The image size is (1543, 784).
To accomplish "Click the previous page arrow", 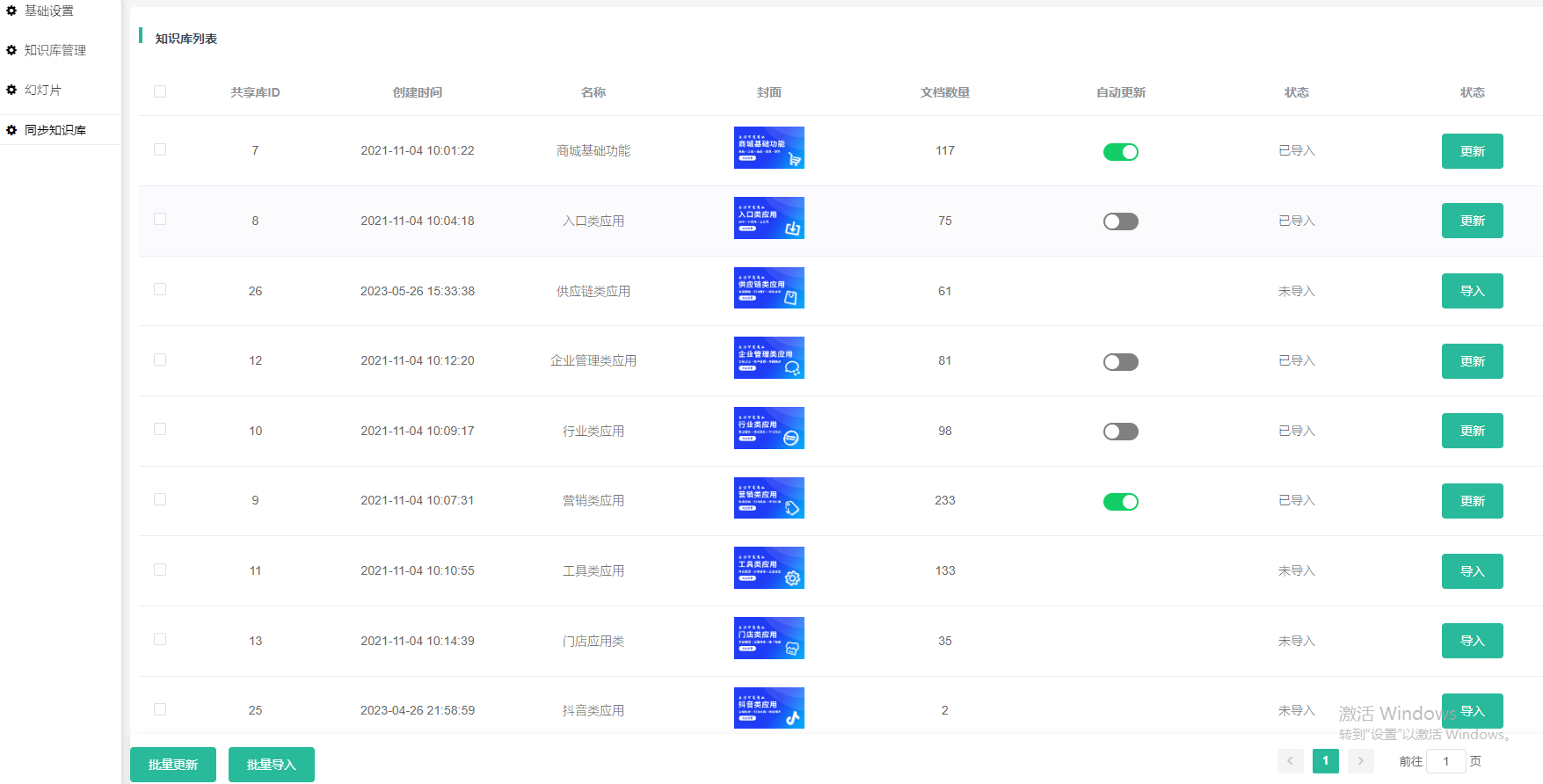I will tap(1290, 761).
